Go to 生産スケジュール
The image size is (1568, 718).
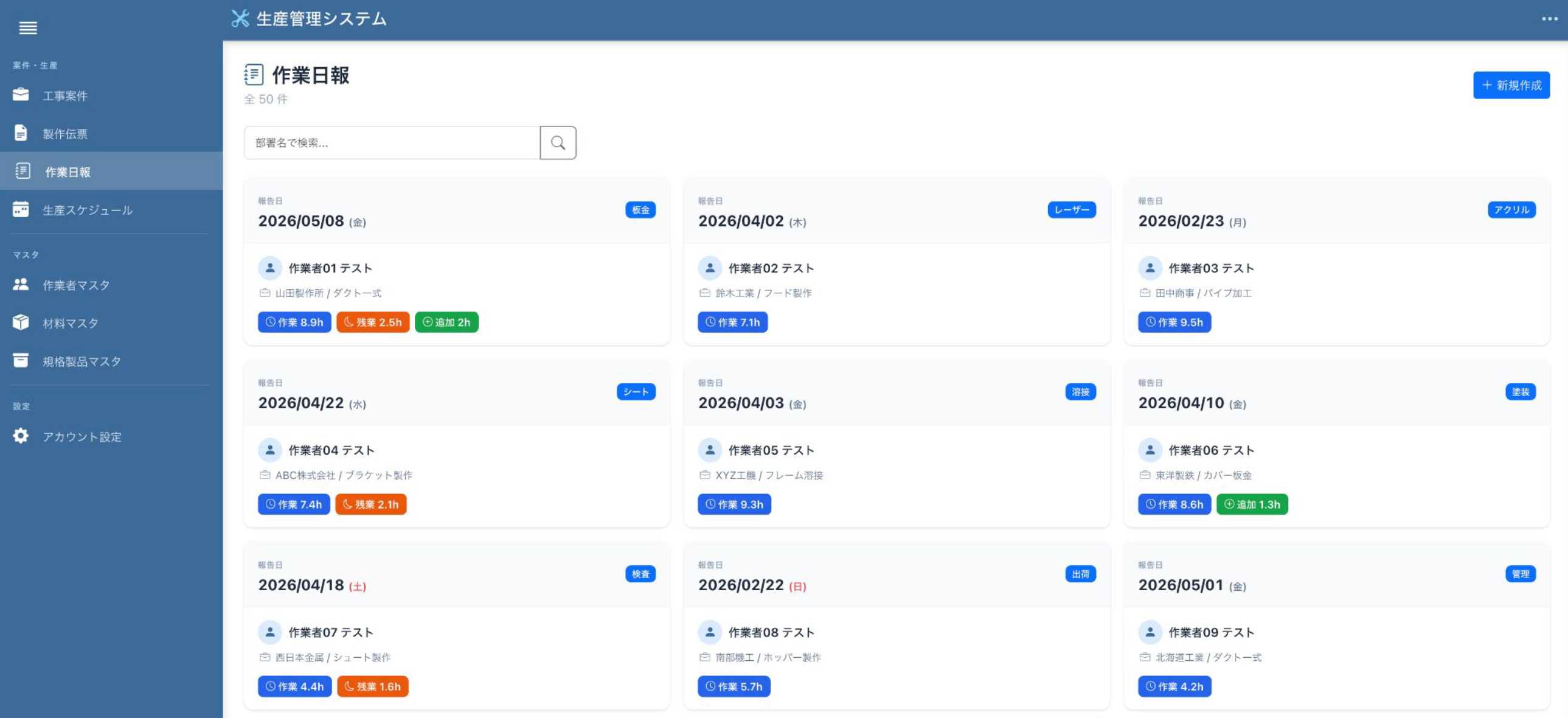click(111, 209)
